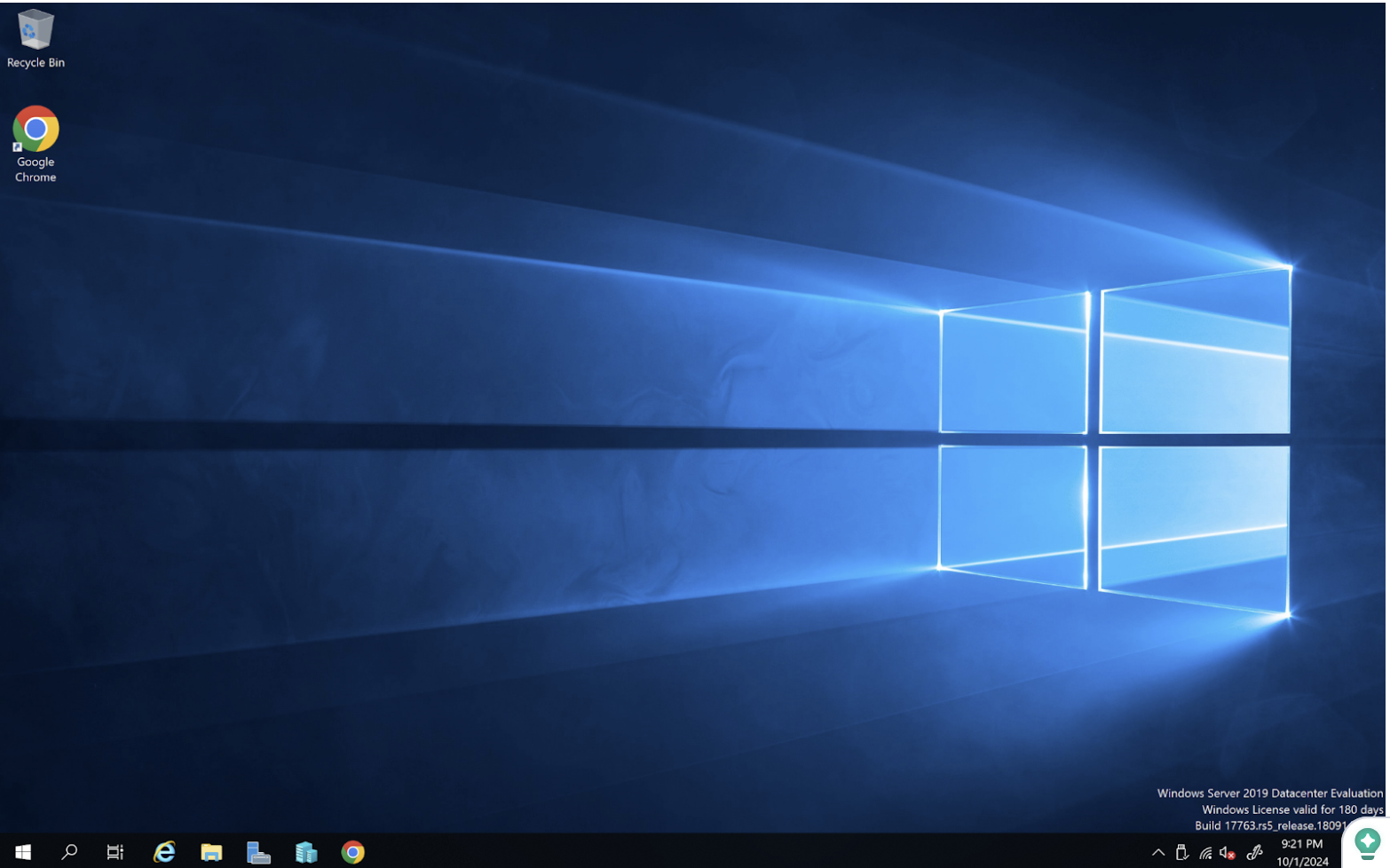The height and width of the screenshot is (868, 1390).
Task: Click the "Recycle Bin" label text
Action: coord(36,63)
